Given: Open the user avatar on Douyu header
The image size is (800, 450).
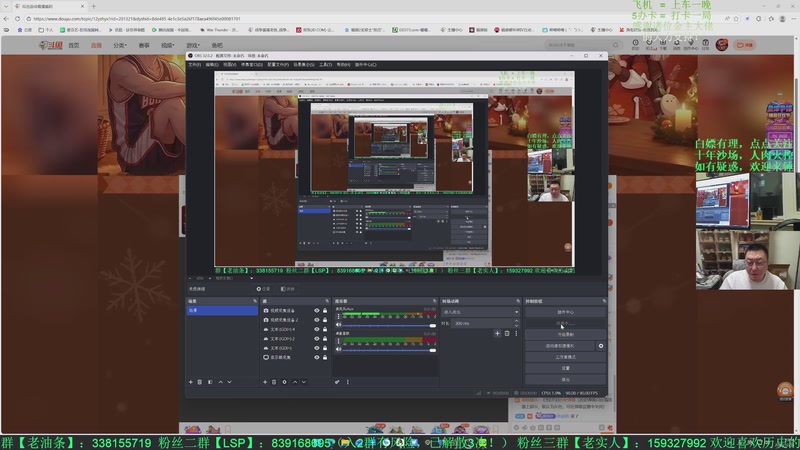Looking at the screenshot, I should point(721,45).
